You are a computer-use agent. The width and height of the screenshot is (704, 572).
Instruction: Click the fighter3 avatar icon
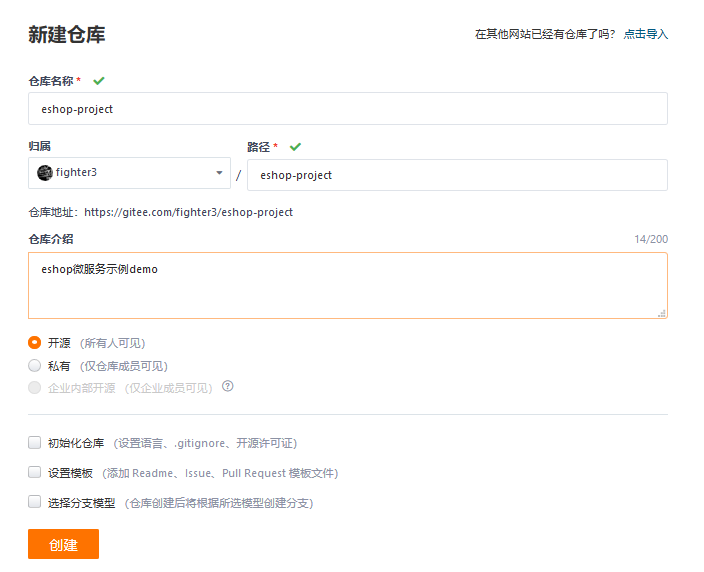[45, 173]
